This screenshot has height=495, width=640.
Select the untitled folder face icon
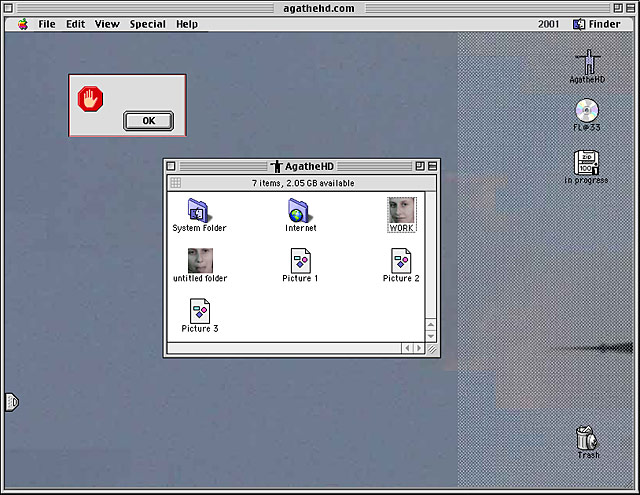tap(200, 260)
